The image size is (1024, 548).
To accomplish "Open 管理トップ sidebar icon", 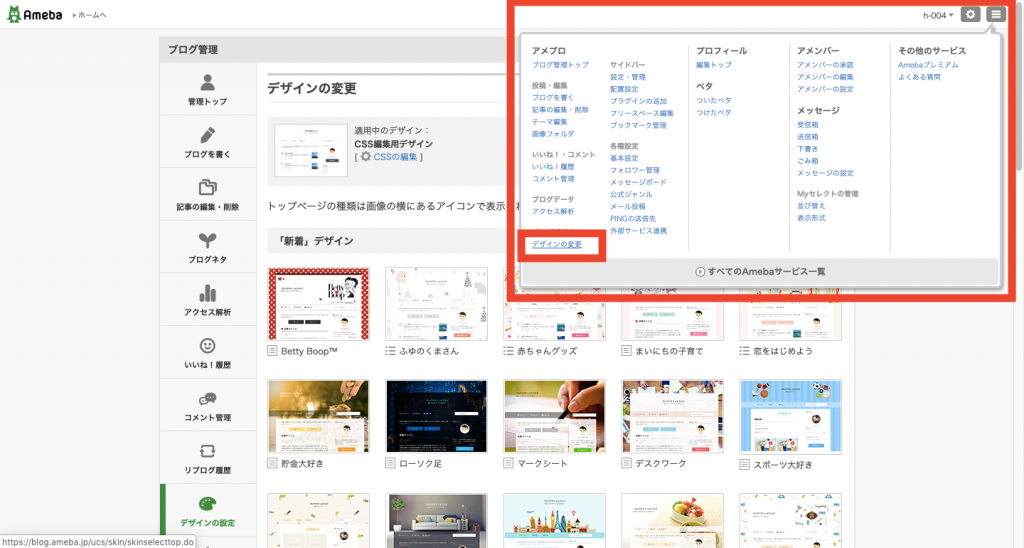I will pyautogui.click(x=207, y=82).
